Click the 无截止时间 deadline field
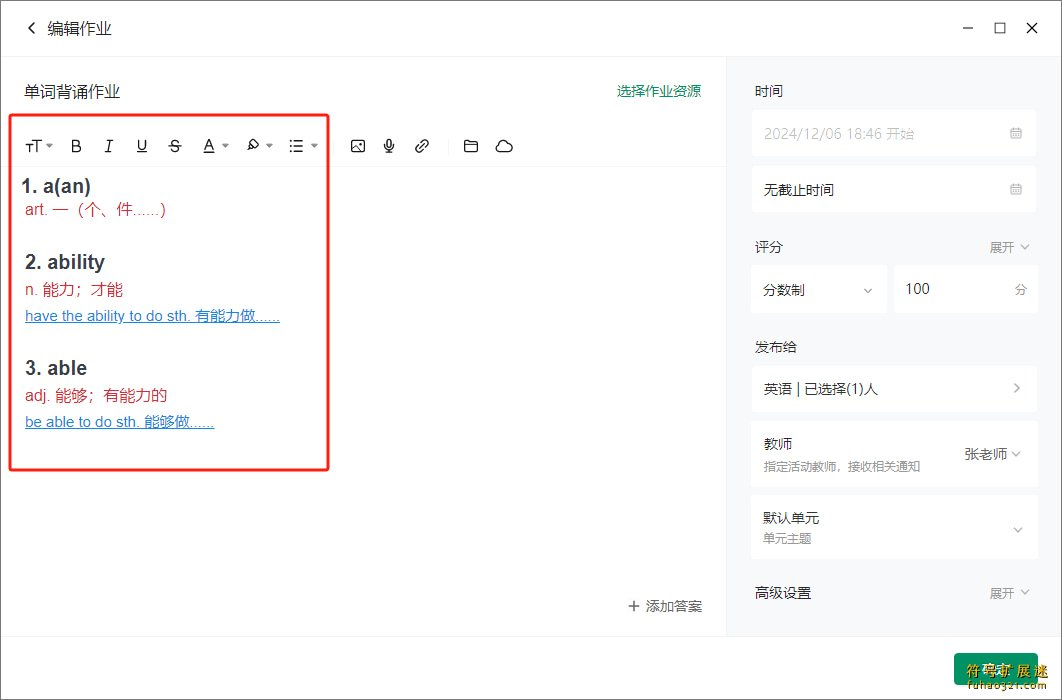The image size is (1062, 700). pyautogui.click(x=892, y=190)
